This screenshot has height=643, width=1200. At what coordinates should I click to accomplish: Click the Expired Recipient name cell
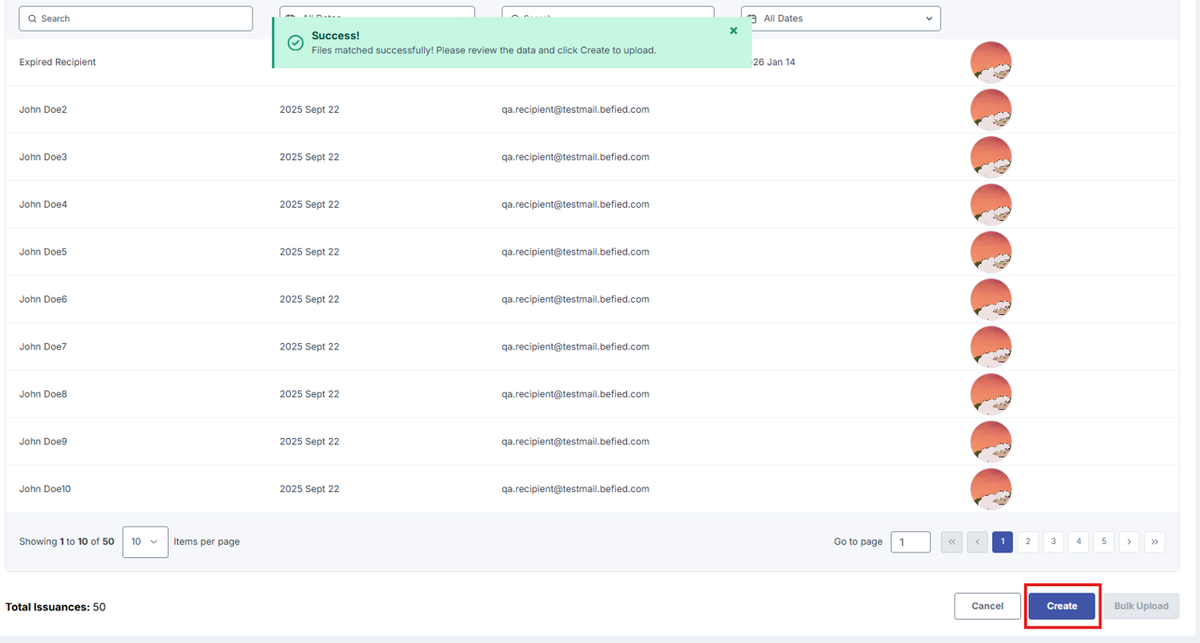[58, 62]
